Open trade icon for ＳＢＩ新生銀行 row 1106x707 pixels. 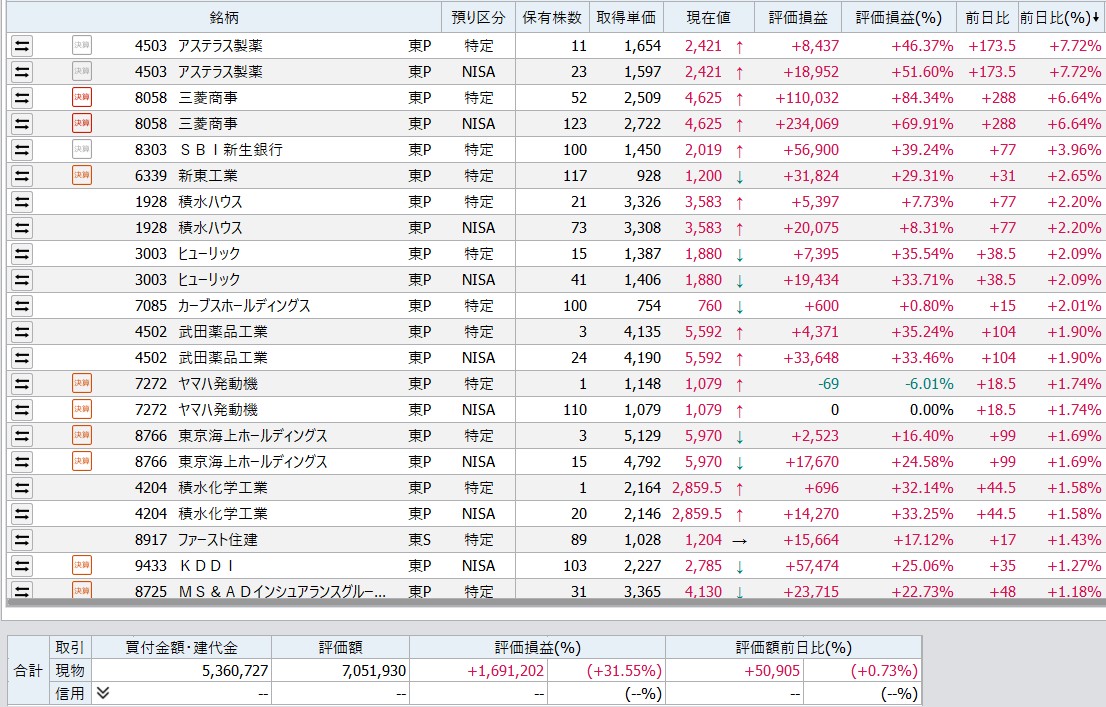click(22, 150)
